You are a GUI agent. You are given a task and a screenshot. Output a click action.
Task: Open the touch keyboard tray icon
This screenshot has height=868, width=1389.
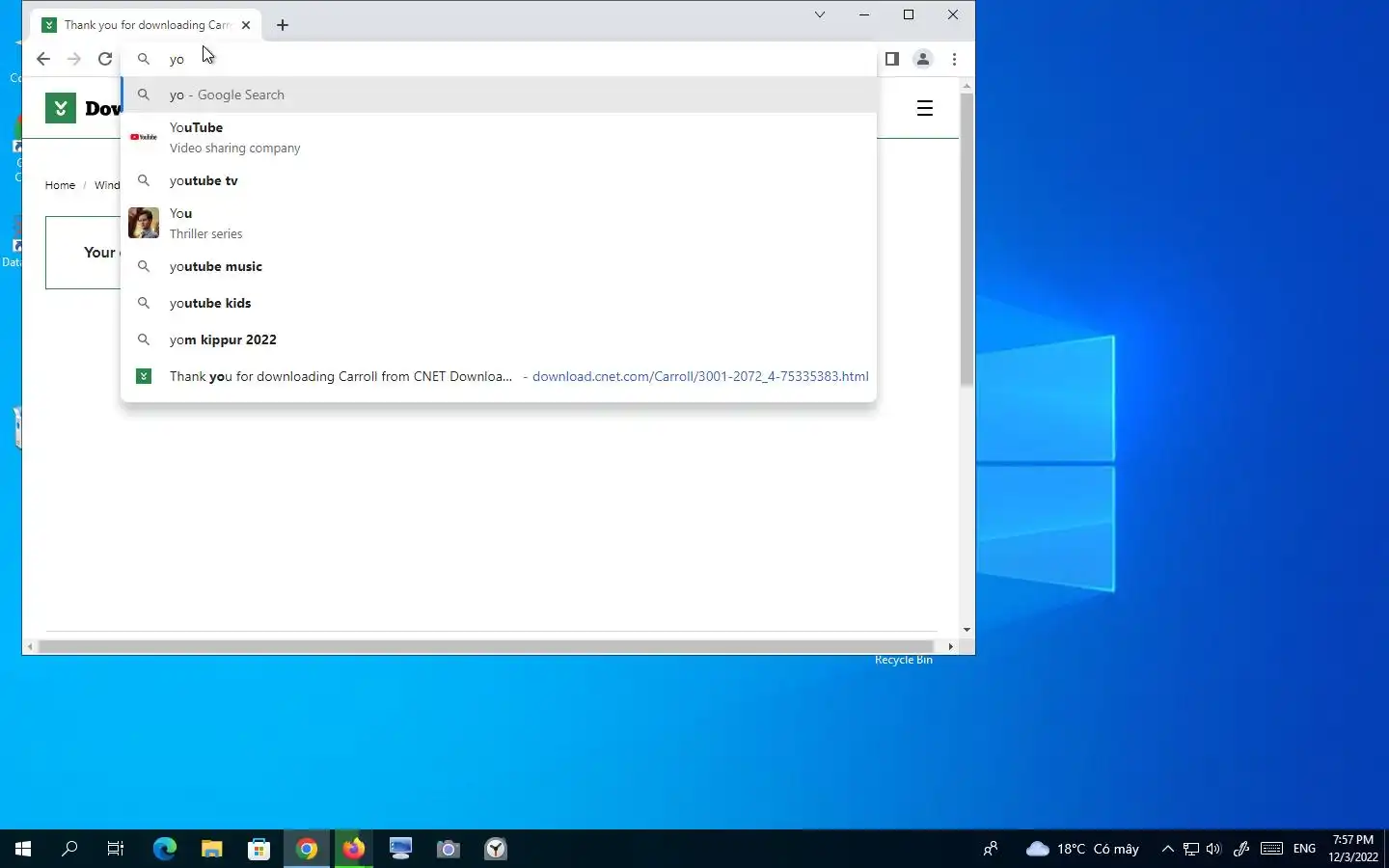1272,849
